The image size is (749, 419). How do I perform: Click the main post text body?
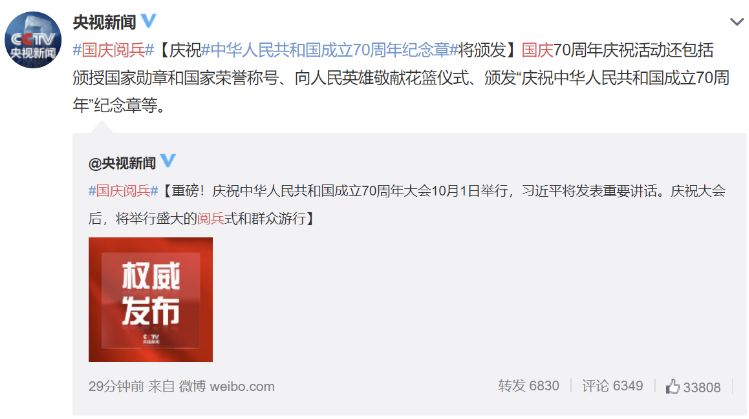coord(401,77)
